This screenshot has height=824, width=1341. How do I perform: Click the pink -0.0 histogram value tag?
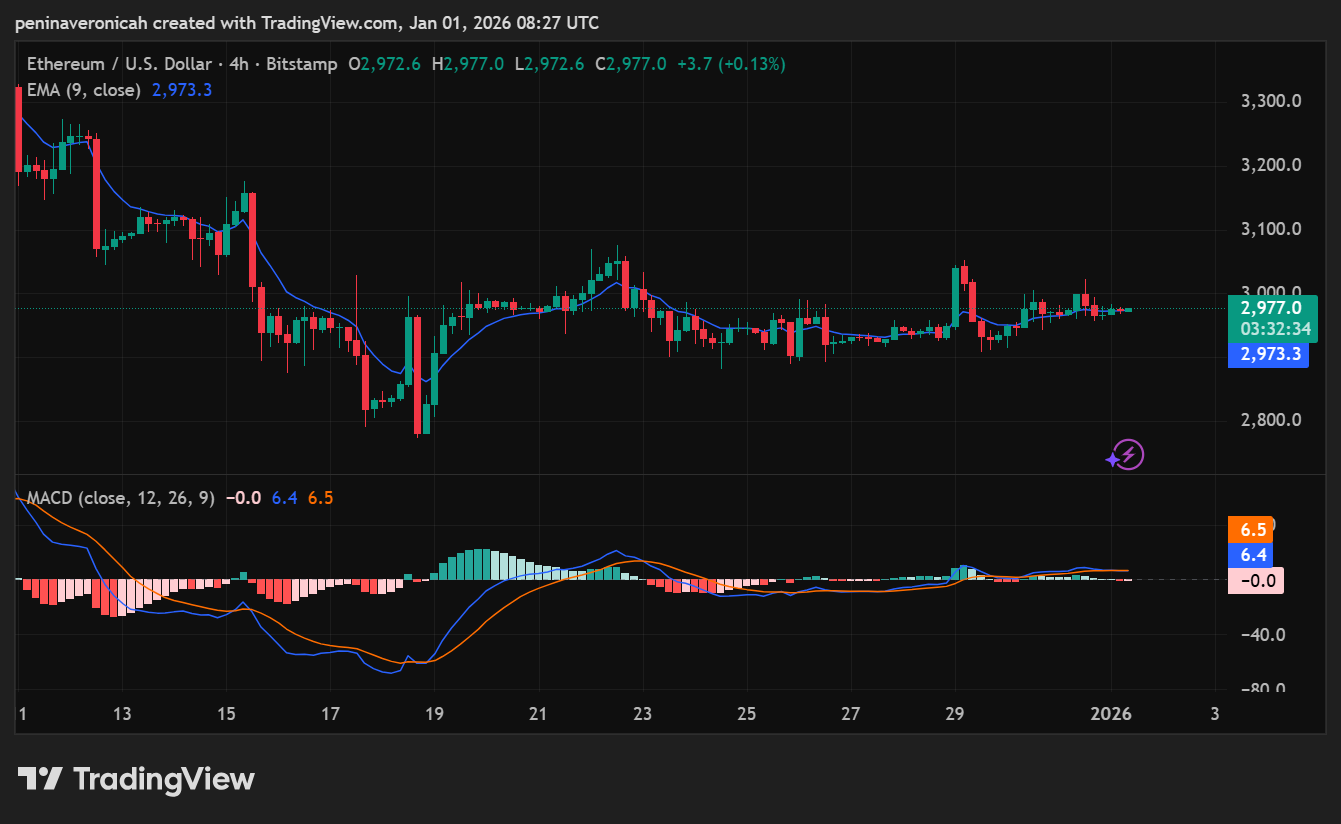pyautogui.click(x=1255, y=580)
